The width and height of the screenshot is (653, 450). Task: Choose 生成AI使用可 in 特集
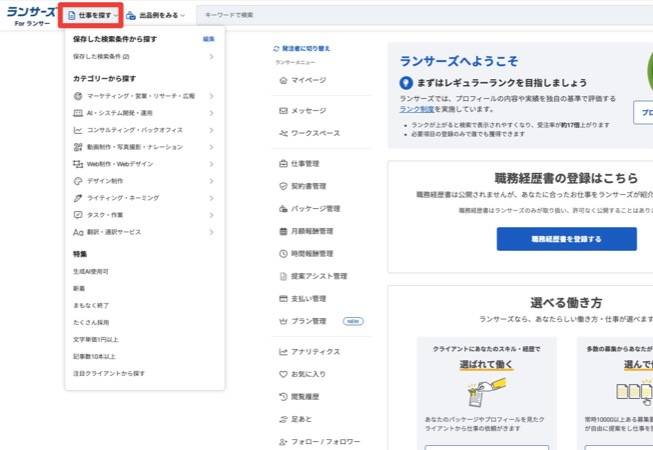[91, 271]
